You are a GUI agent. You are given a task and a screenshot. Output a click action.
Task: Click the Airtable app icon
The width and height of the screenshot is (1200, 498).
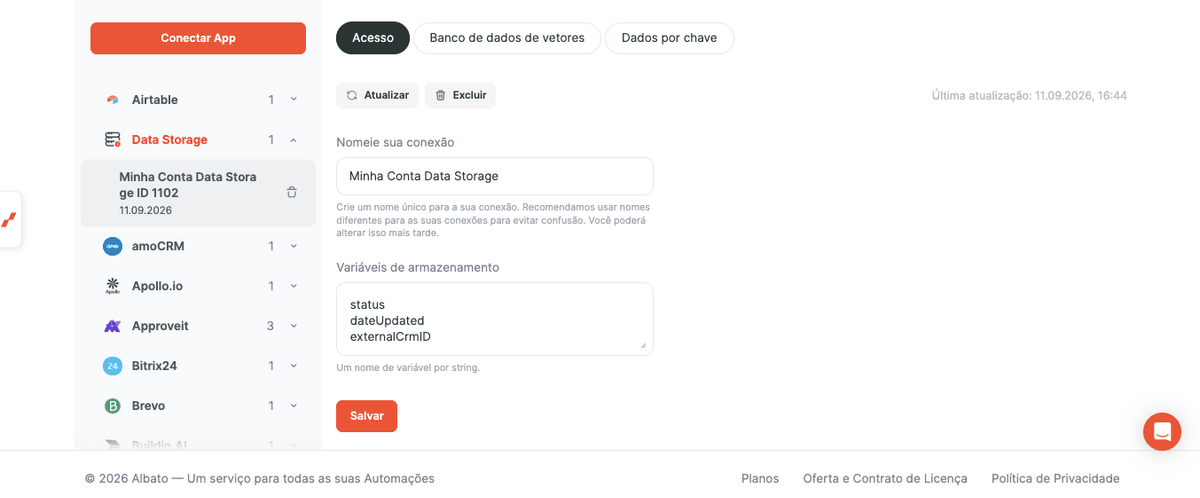pos(113,100)
